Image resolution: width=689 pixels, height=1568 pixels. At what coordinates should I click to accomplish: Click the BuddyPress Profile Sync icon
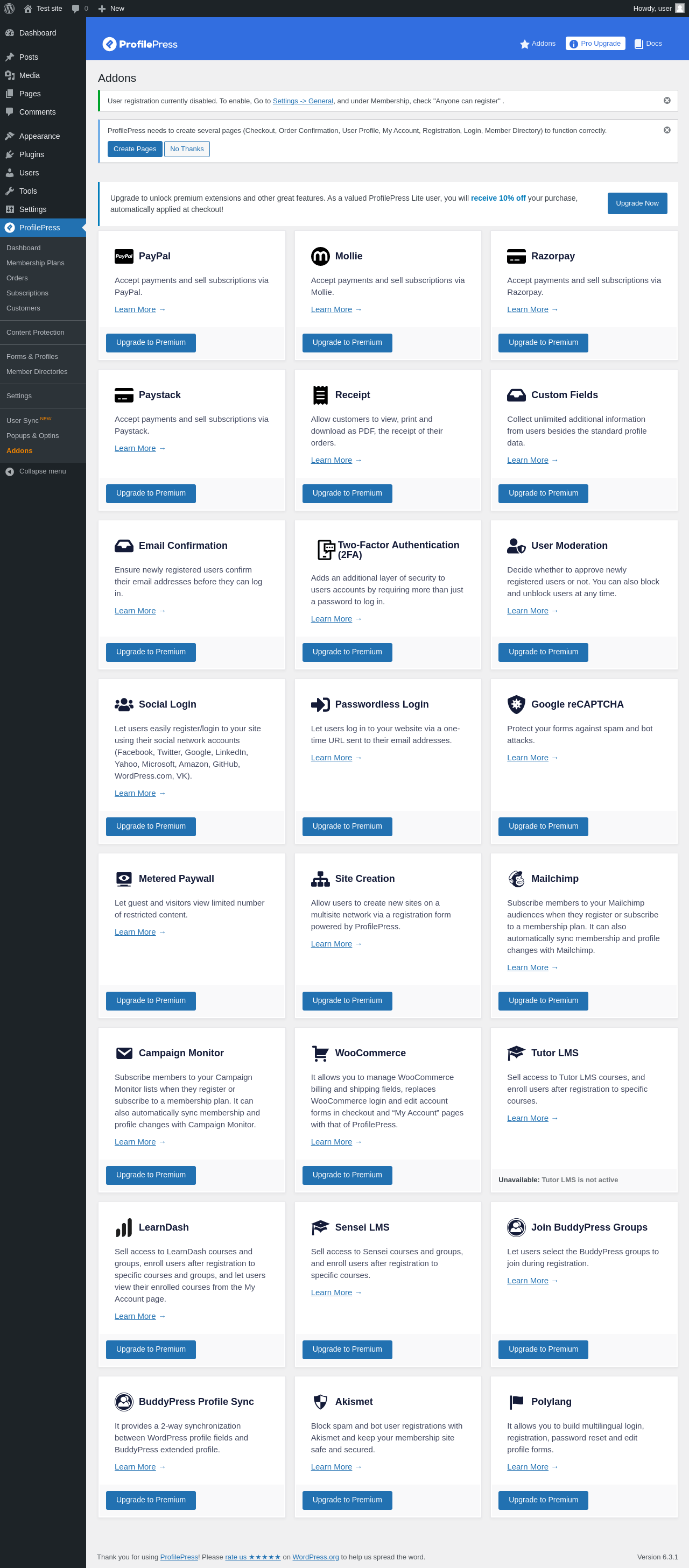tap(124, 1402)
